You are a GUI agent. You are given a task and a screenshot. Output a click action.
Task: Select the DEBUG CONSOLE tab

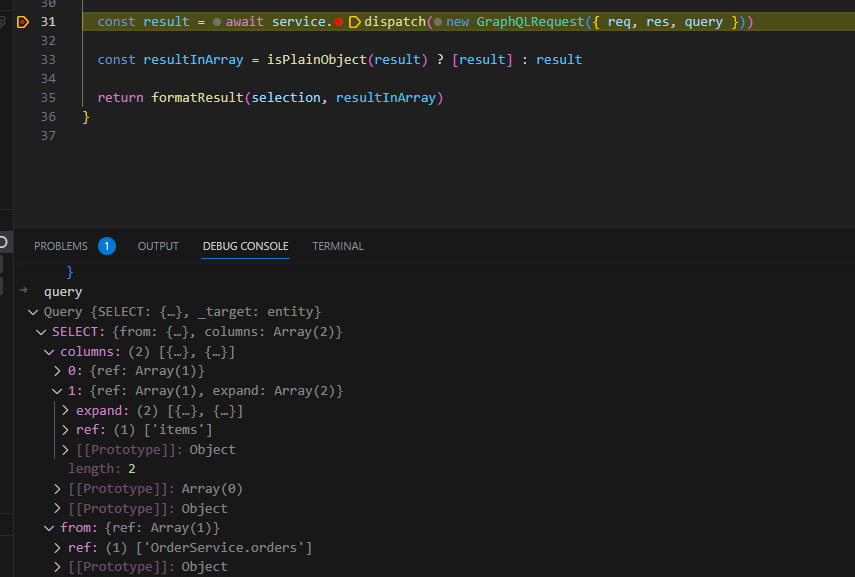tap(245, 246)
